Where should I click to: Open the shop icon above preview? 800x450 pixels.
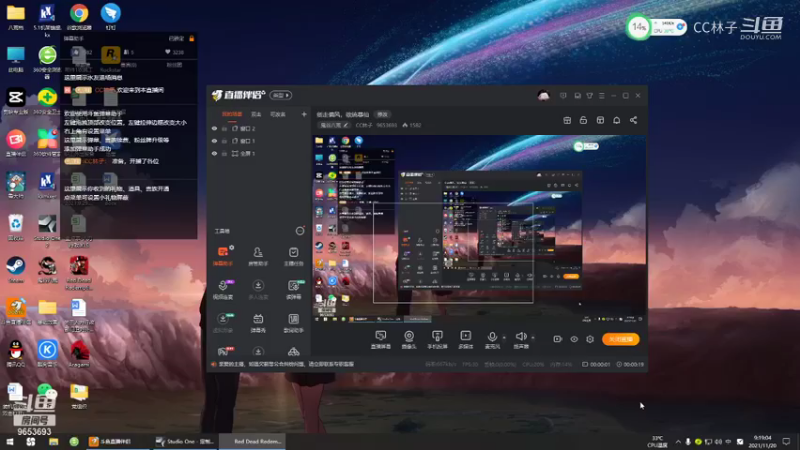tap(567, 120)
